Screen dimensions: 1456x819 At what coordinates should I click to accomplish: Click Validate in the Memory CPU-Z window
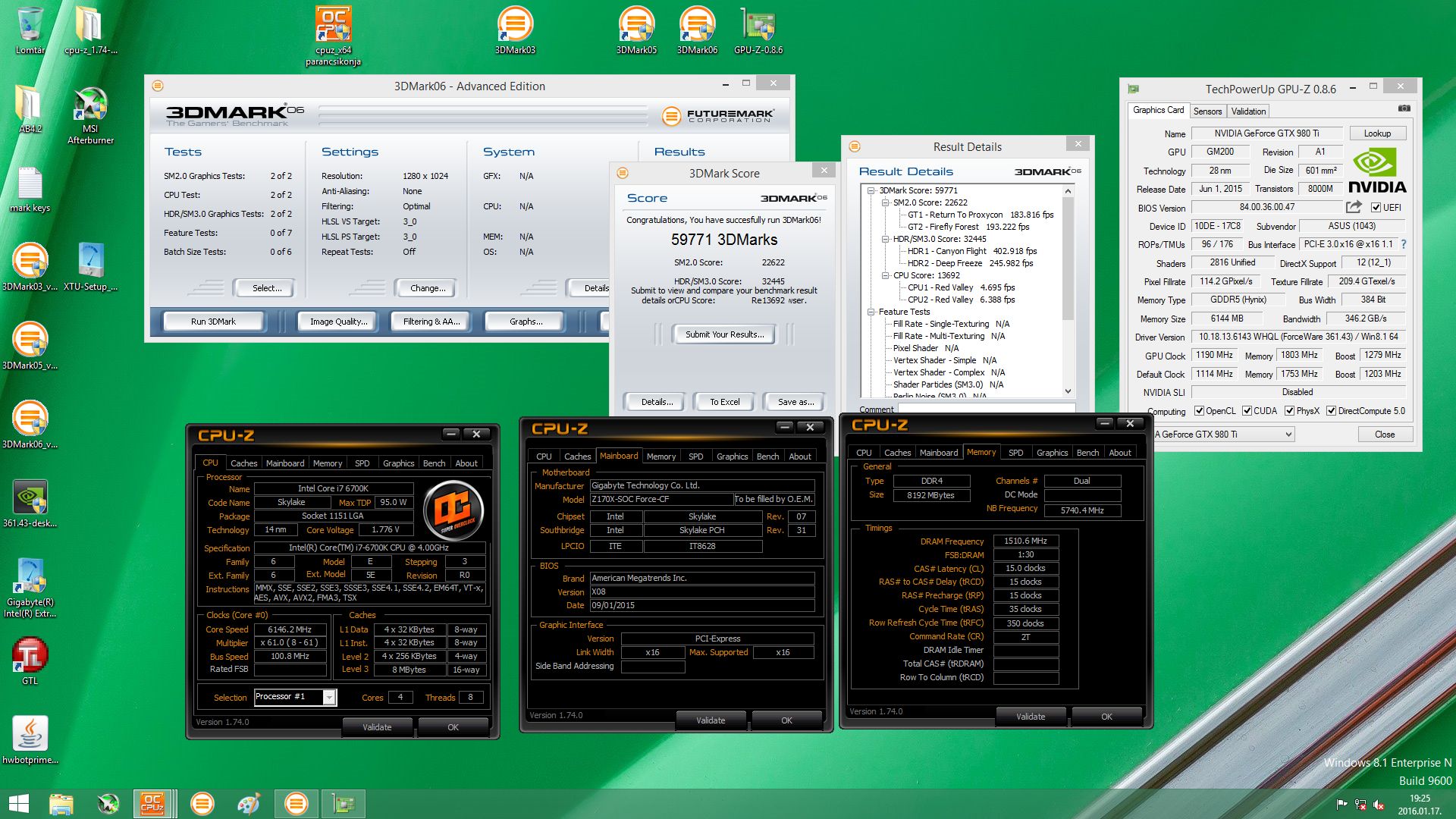click(x=1031, y=717)
